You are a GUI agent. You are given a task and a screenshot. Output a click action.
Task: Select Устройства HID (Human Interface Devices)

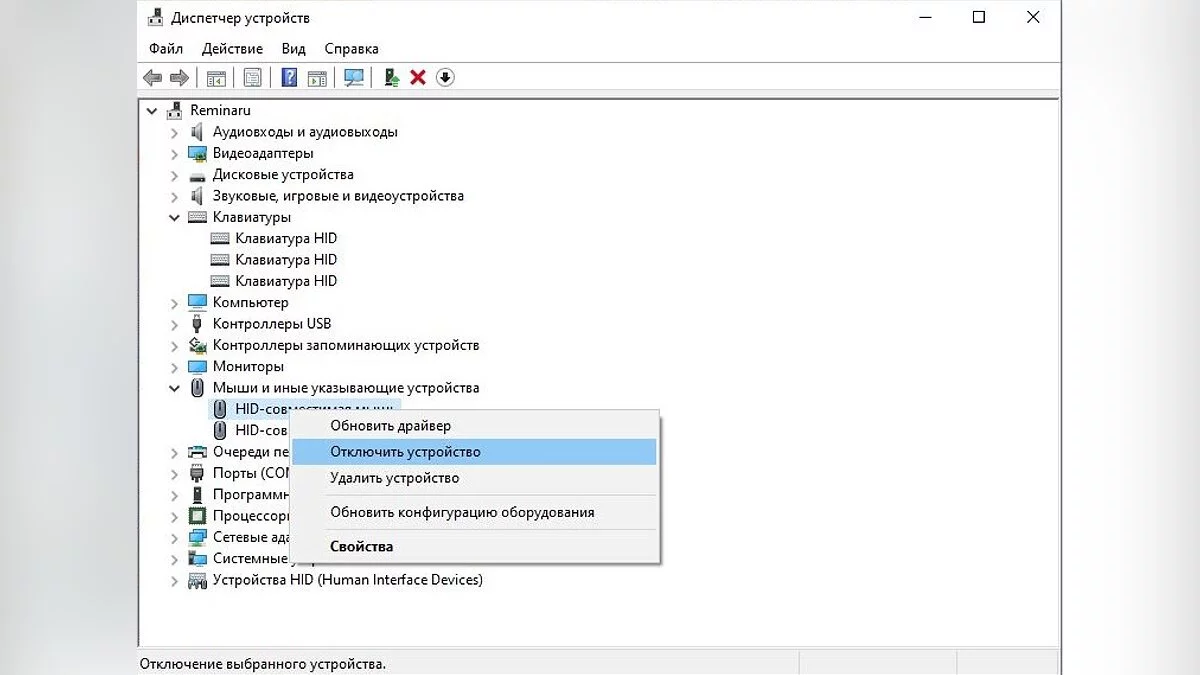[x=347, y=580]
